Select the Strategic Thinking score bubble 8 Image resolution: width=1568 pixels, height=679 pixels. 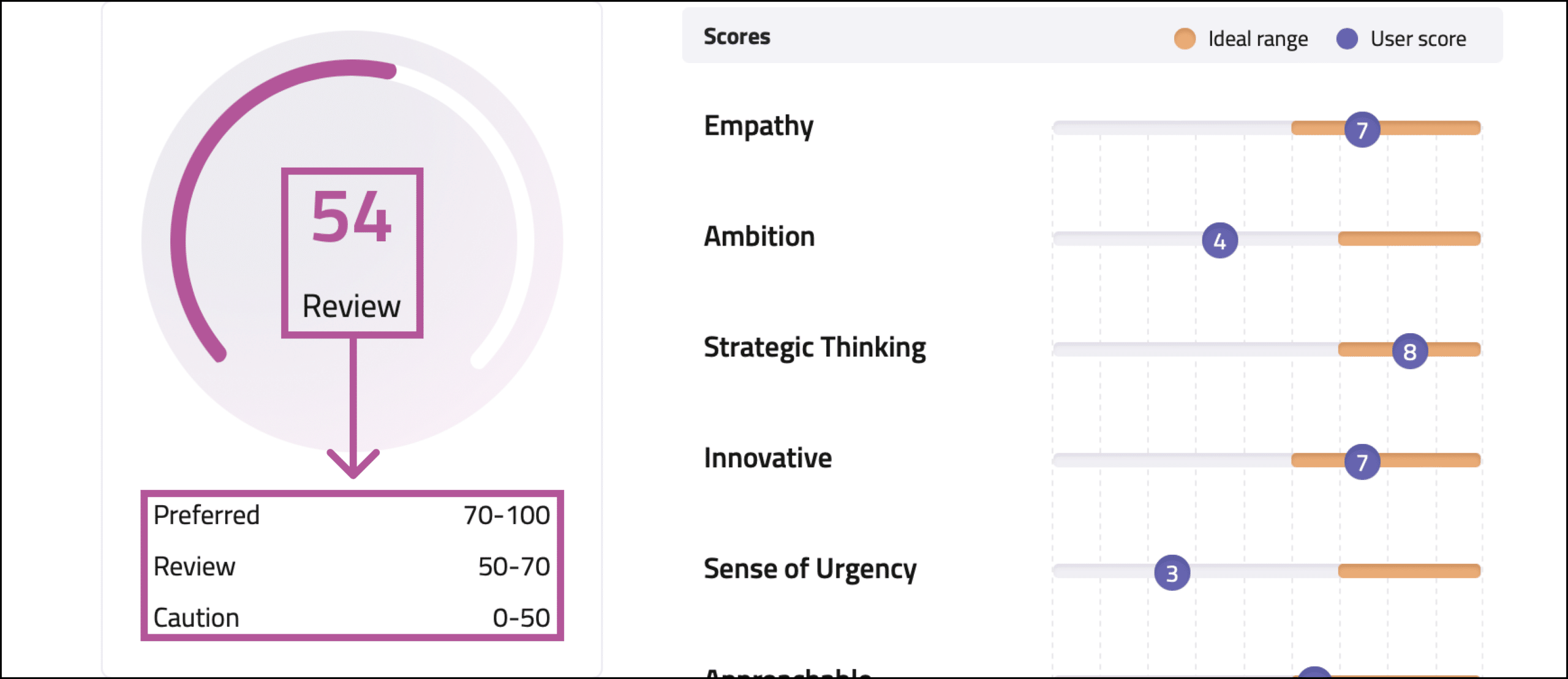pos(1409,351)
